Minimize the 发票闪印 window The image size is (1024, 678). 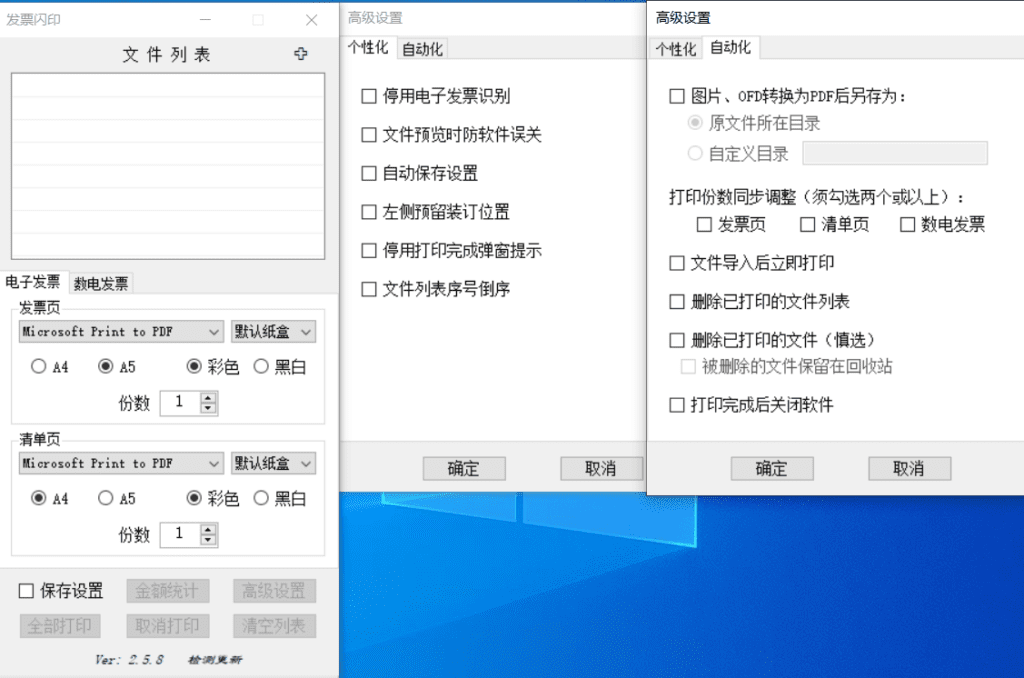click(205, 20)
